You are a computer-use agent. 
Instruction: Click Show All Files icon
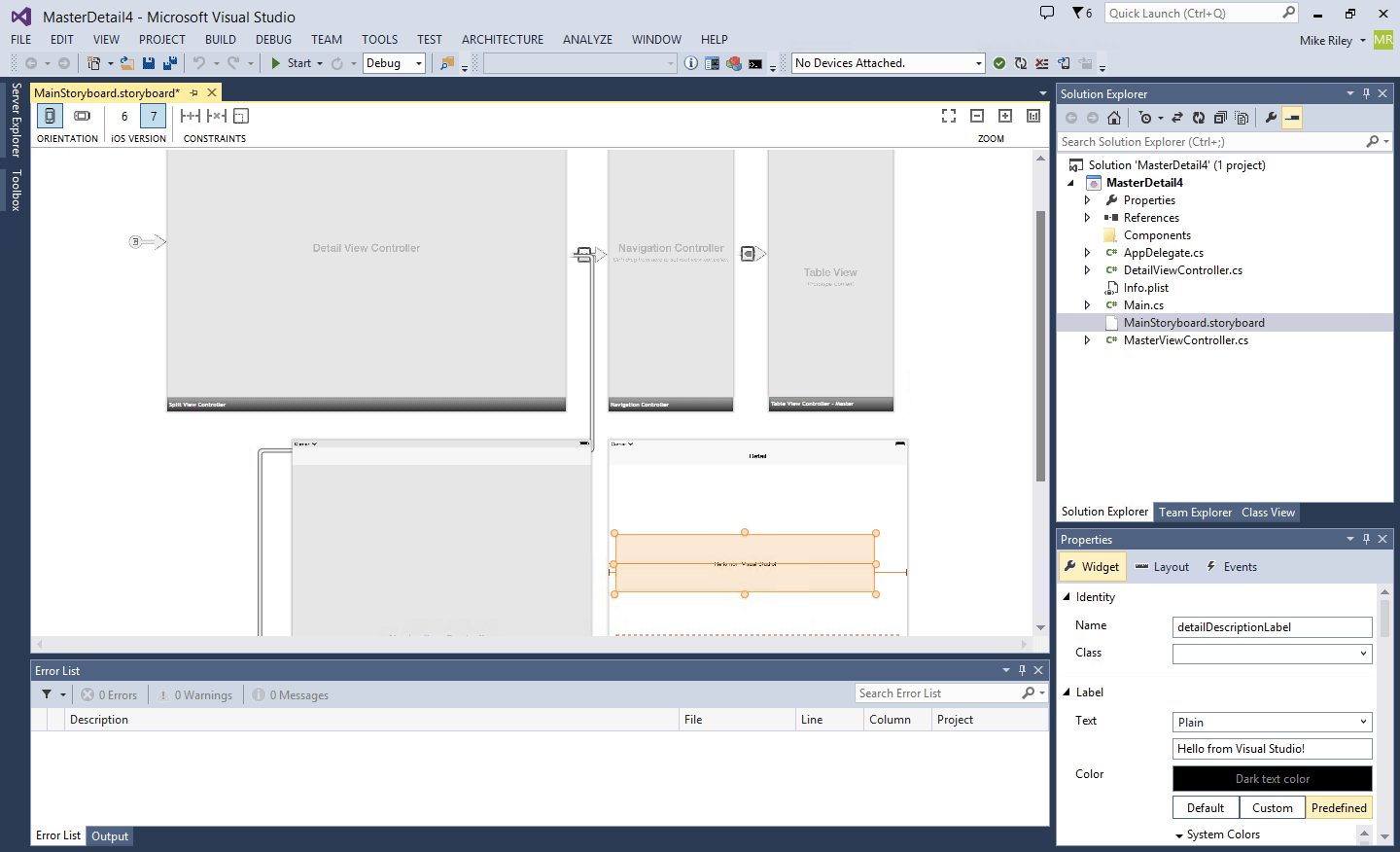pyautogui.click(x=1242, y=118)
